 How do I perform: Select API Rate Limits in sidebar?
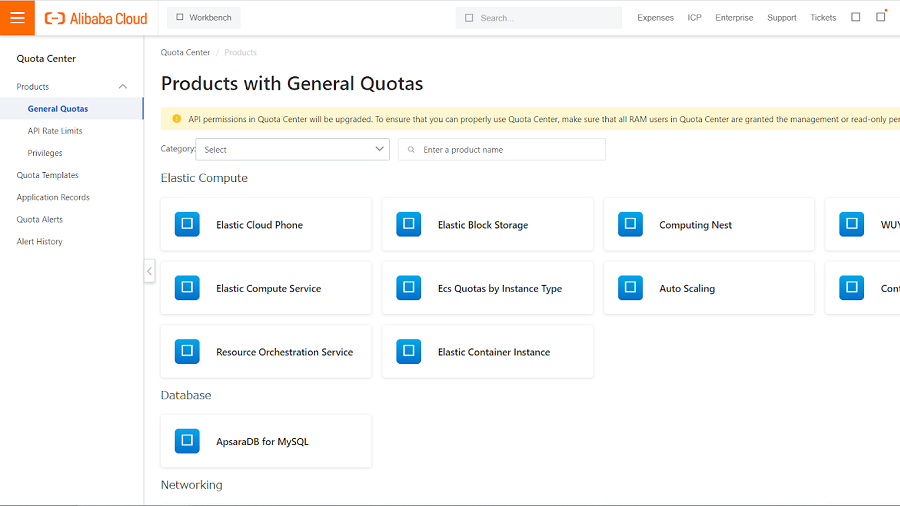tap(55, 131)
